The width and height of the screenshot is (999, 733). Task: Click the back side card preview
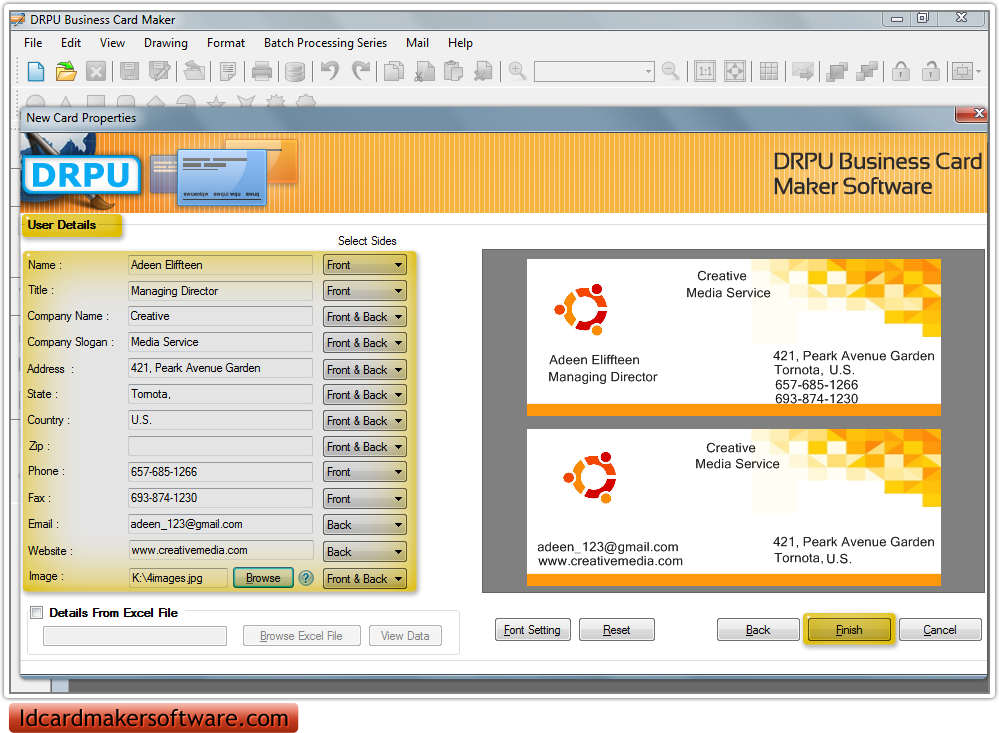(733, 507)
